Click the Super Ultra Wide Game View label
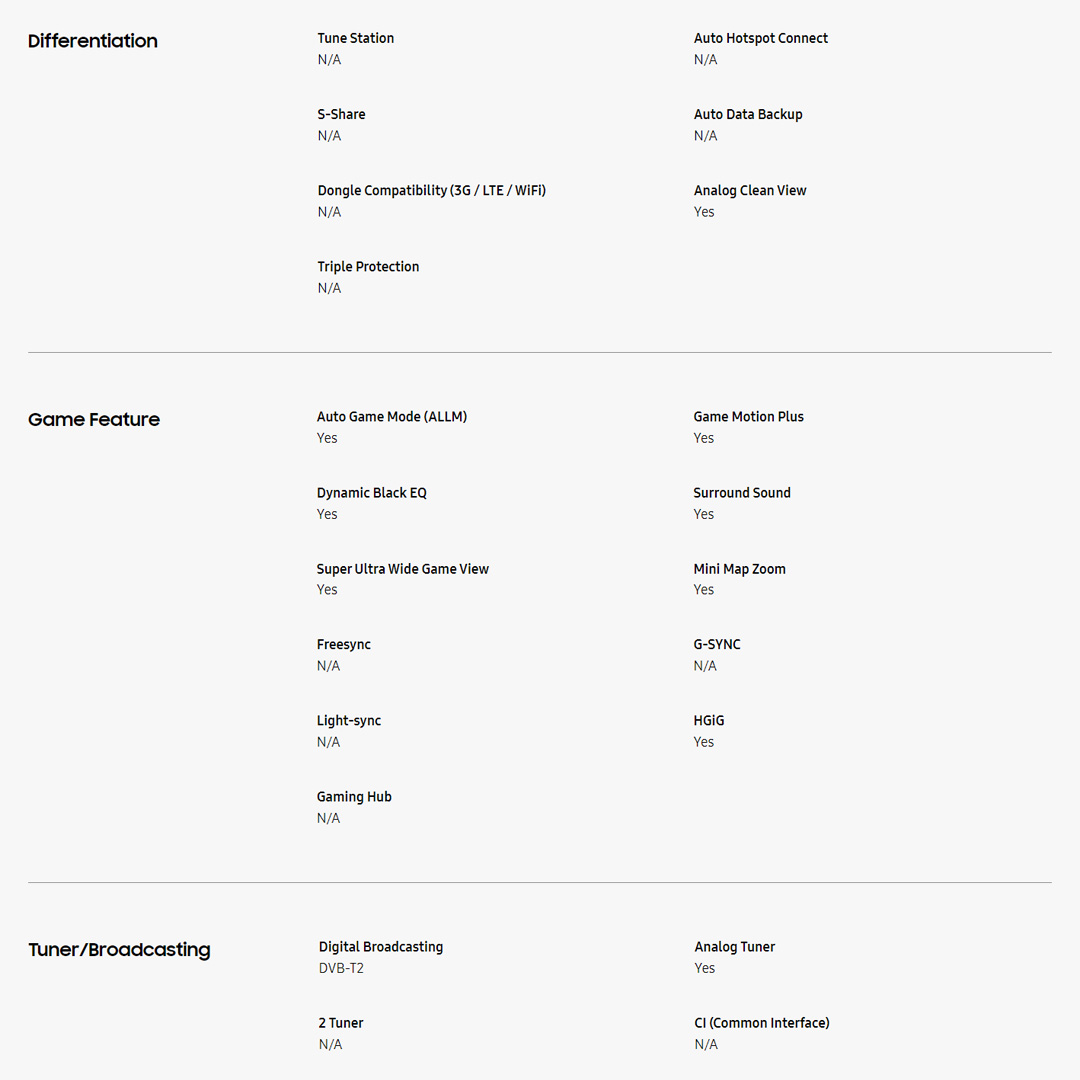 (x=403, y=569)
